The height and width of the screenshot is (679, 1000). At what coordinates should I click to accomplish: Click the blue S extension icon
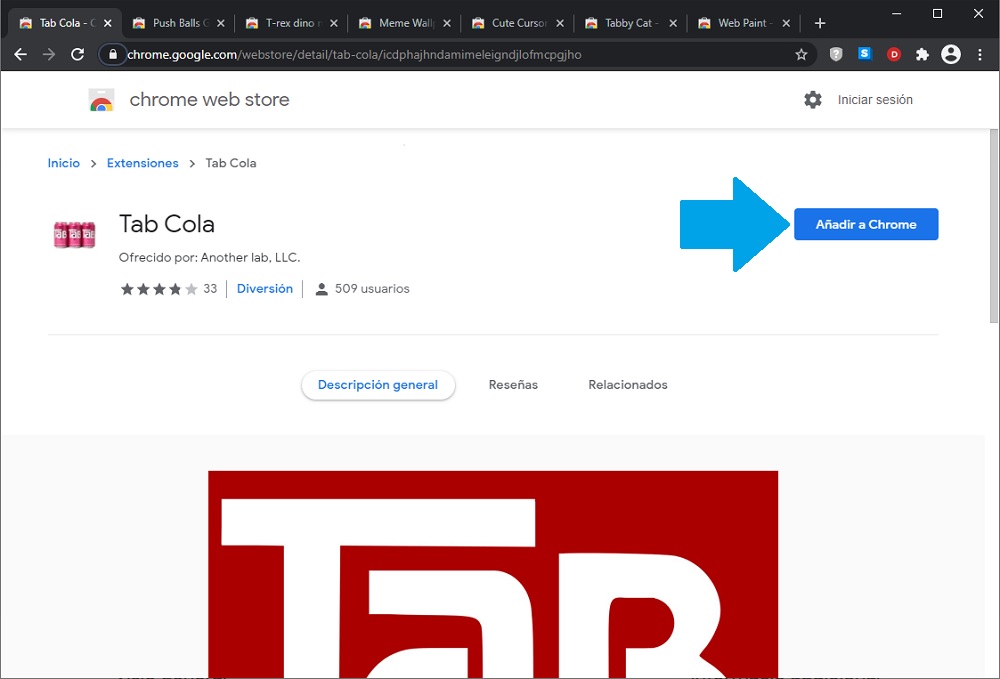click(865, 55)
